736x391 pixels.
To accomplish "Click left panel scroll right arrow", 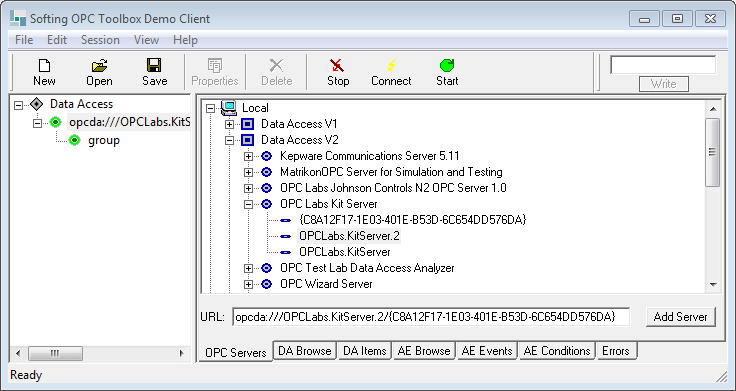I will (182, 353).
